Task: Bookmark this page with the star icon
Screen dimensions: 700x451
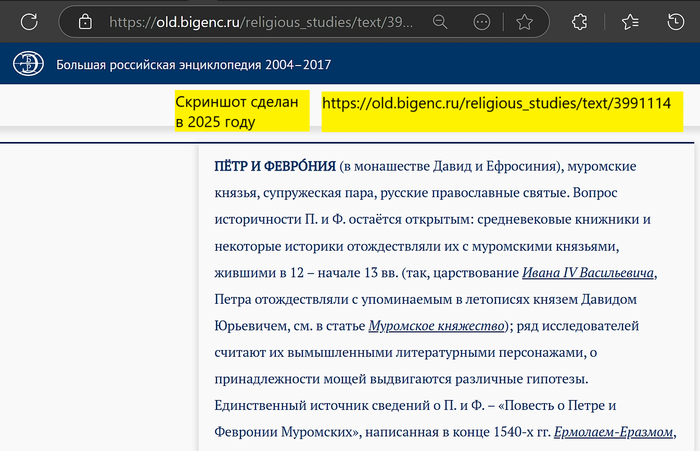Action: pyautogui.click(x=524, y=21)
